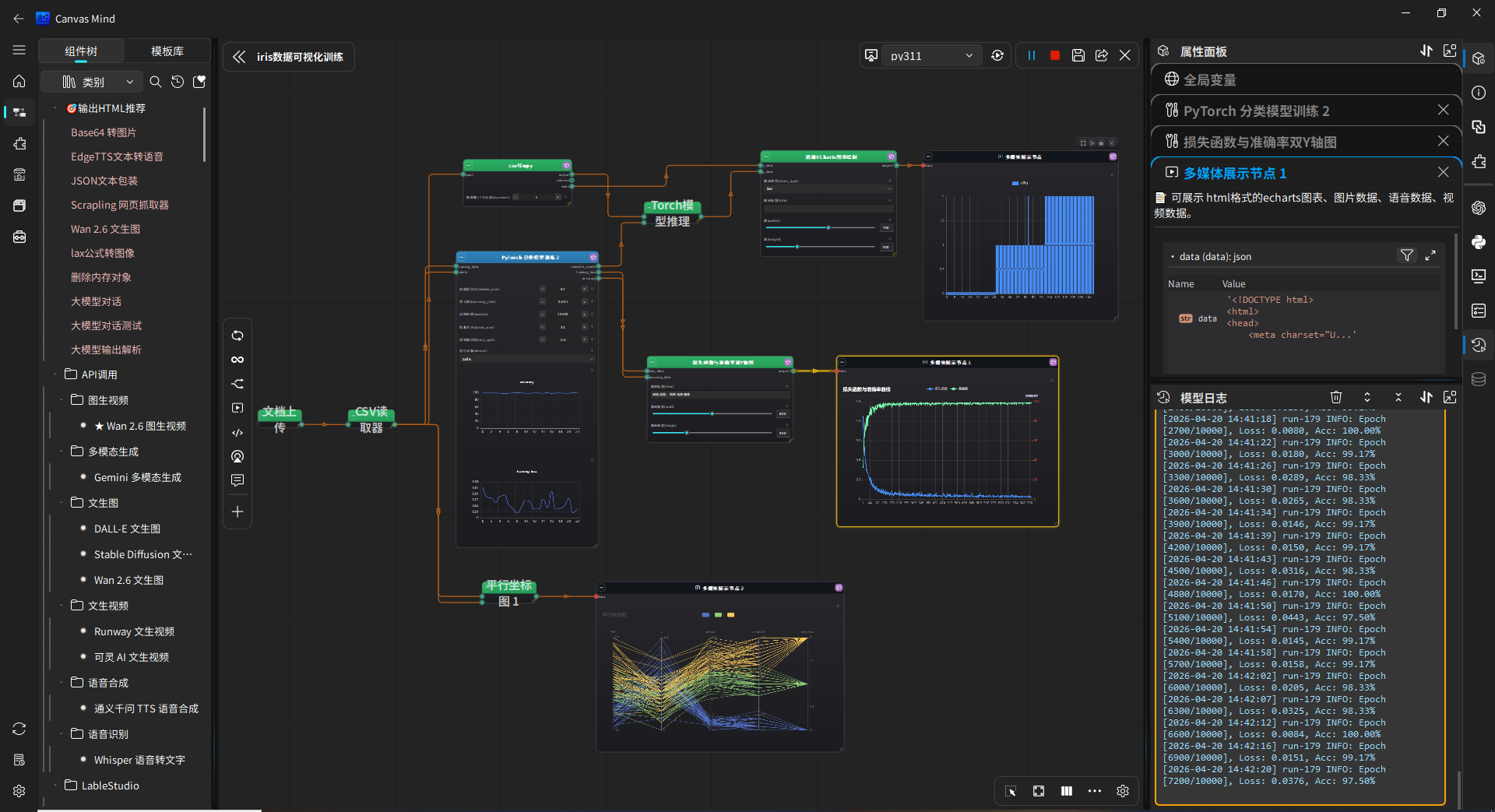This screenshot has width=1495, height=812.
Task: Click the loop icon in the canvas tool palette
Action: [237, 336]
